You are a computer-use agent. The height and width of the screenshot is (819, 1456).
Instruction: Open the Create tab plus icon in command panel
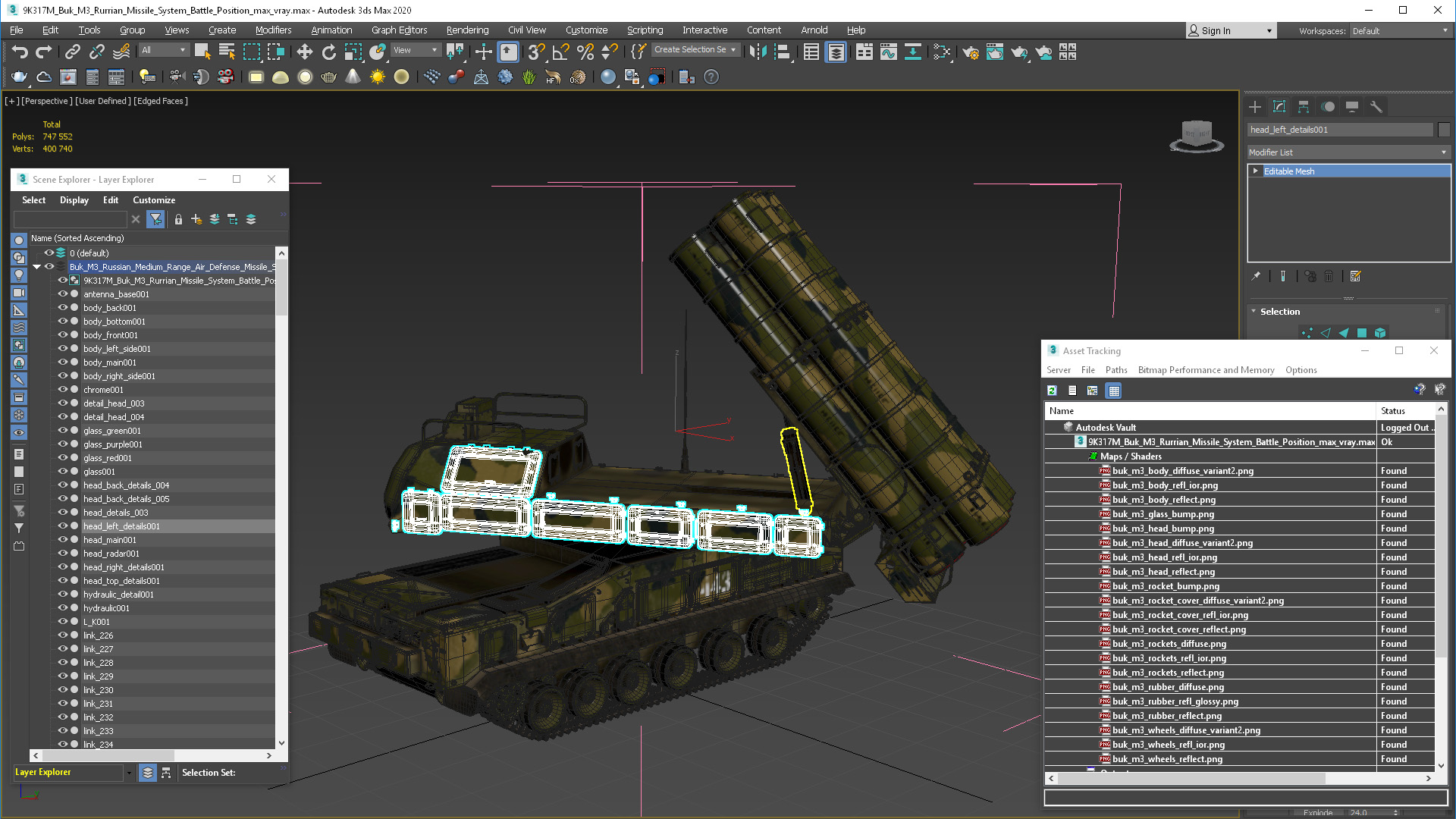(1255, 107)
